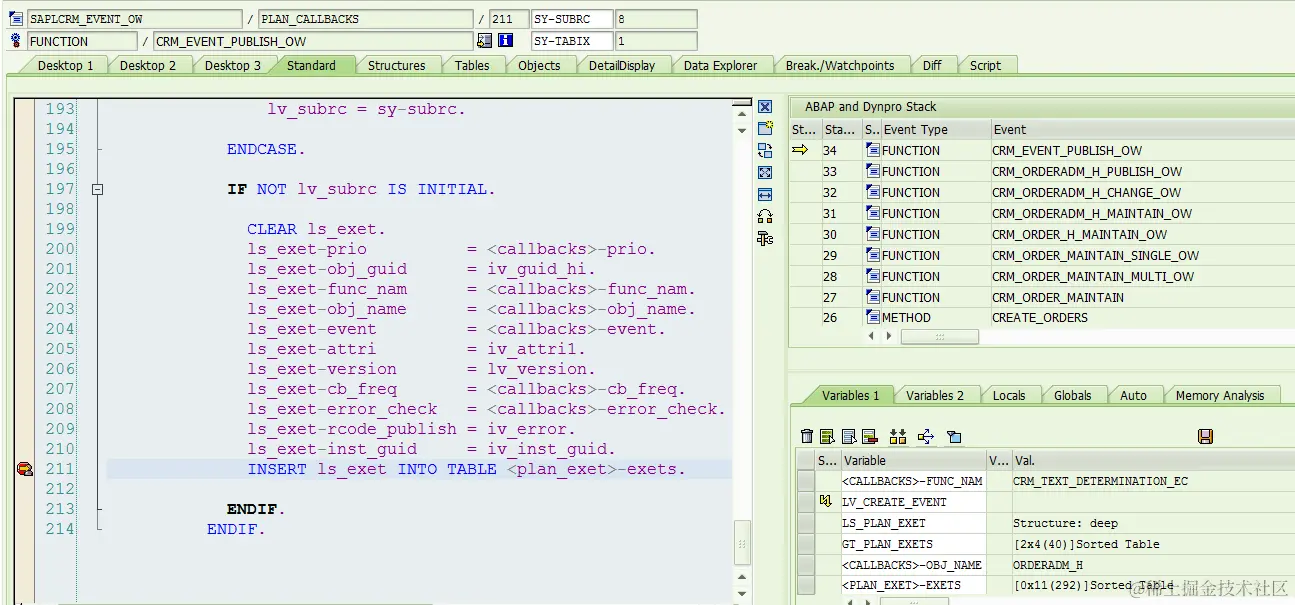The image size is (1295, 605).
Task: Click the blue info icon next to CRM_EVENT_PUBLISH_OW
Action: [506, 41]
